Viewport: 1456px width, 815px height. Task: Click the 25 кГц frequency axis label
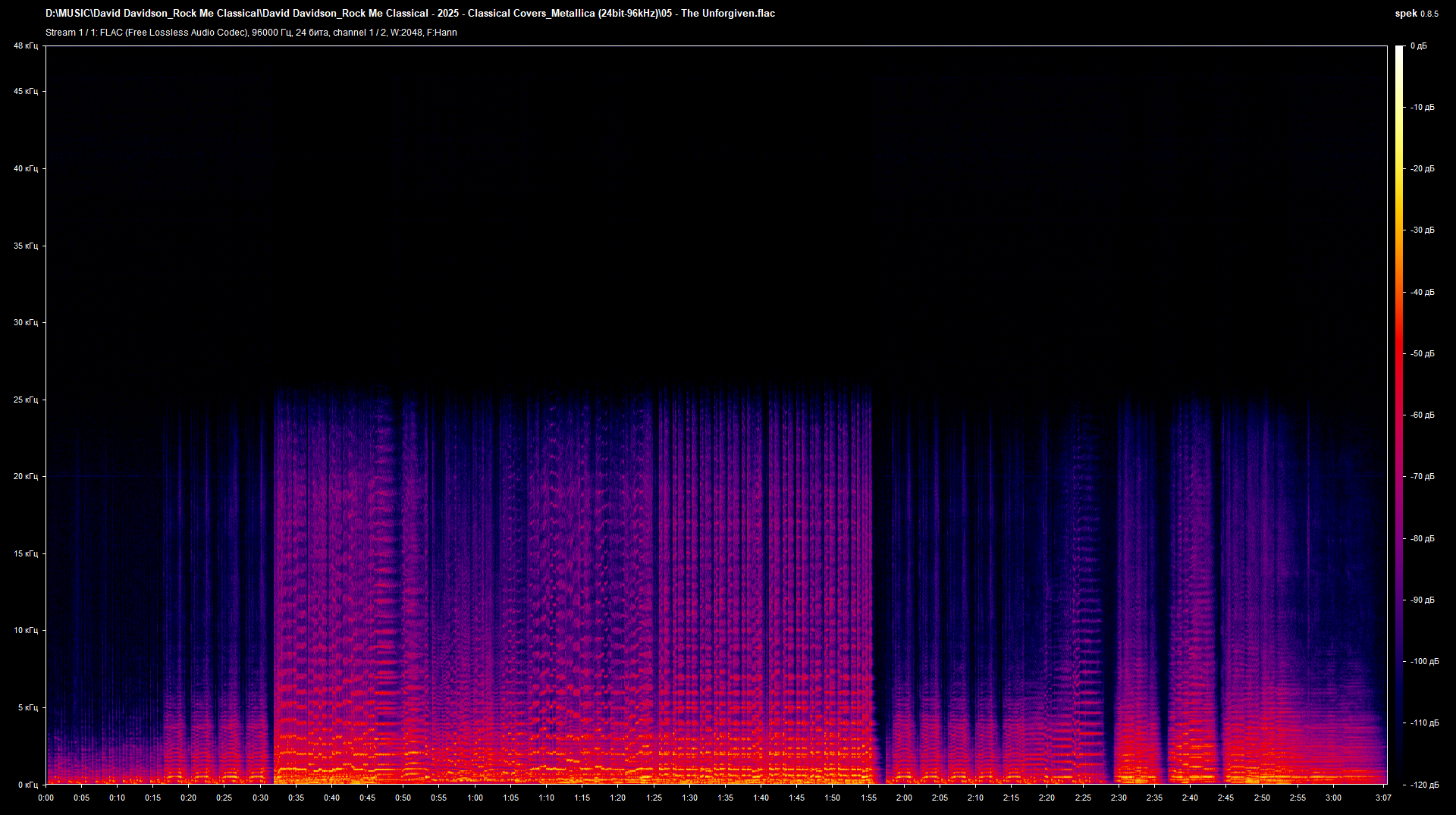[26, 400]
